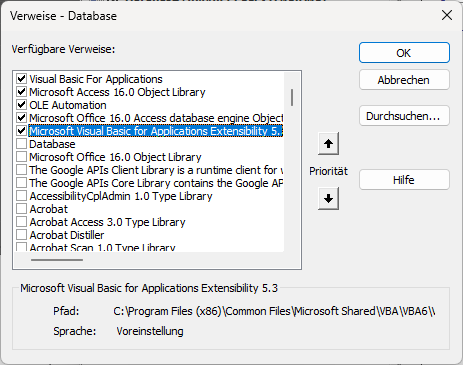Select the Visual Basic For Applications row

click(x=96, y=79)
